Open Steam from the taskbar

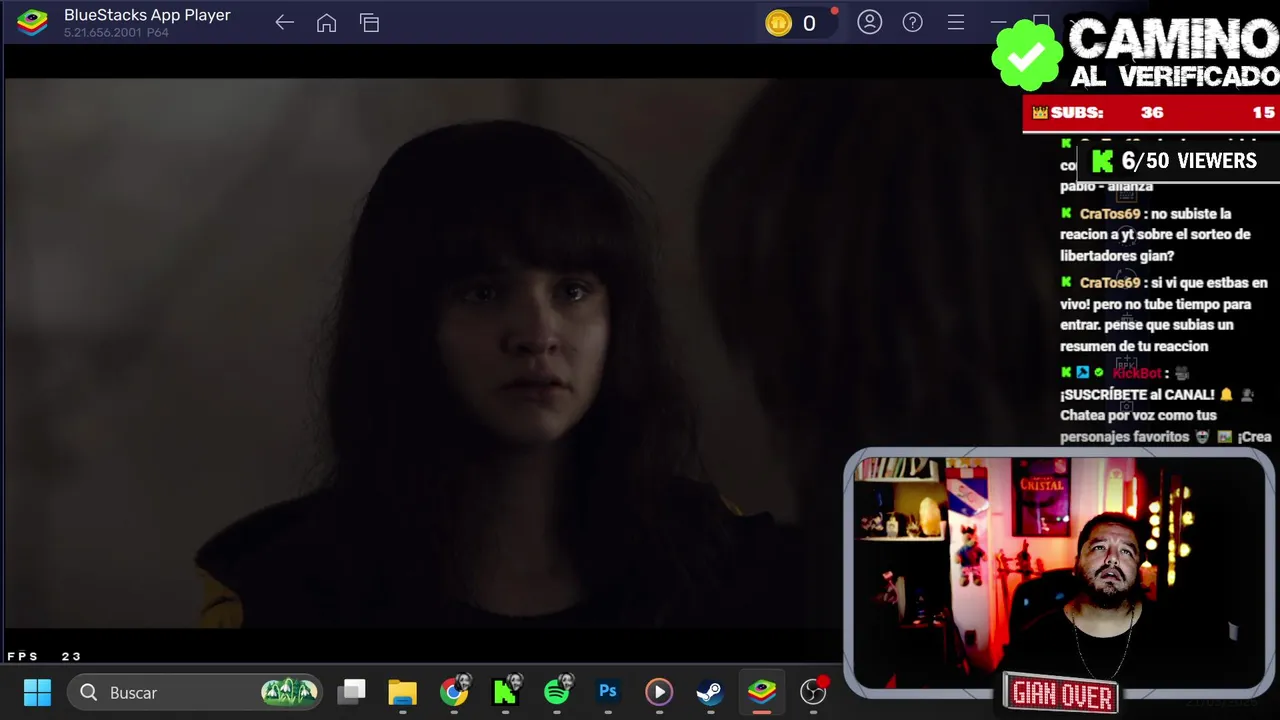coord(710,692)
